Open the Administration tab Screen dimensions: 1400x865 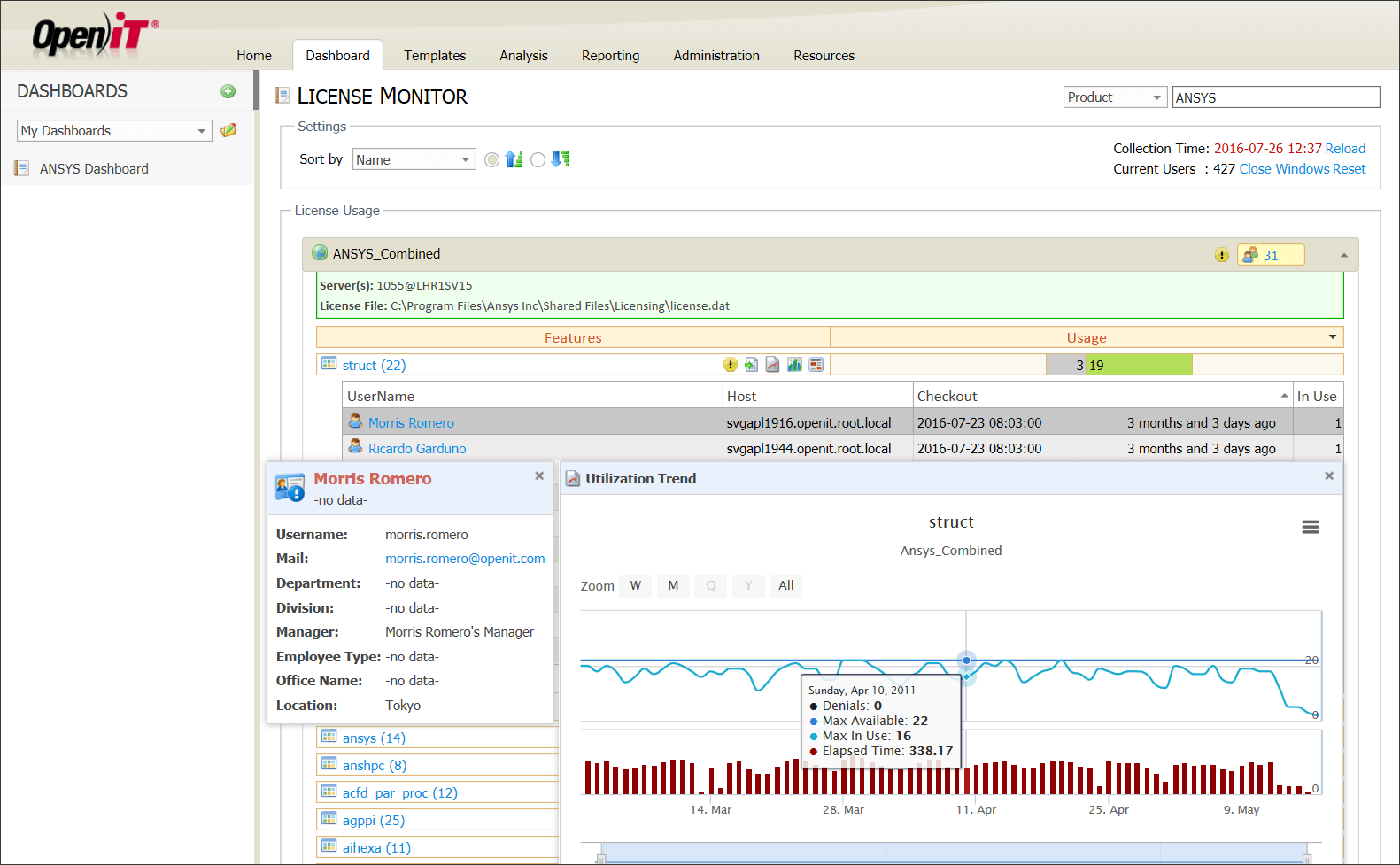[x=716, y=55]
